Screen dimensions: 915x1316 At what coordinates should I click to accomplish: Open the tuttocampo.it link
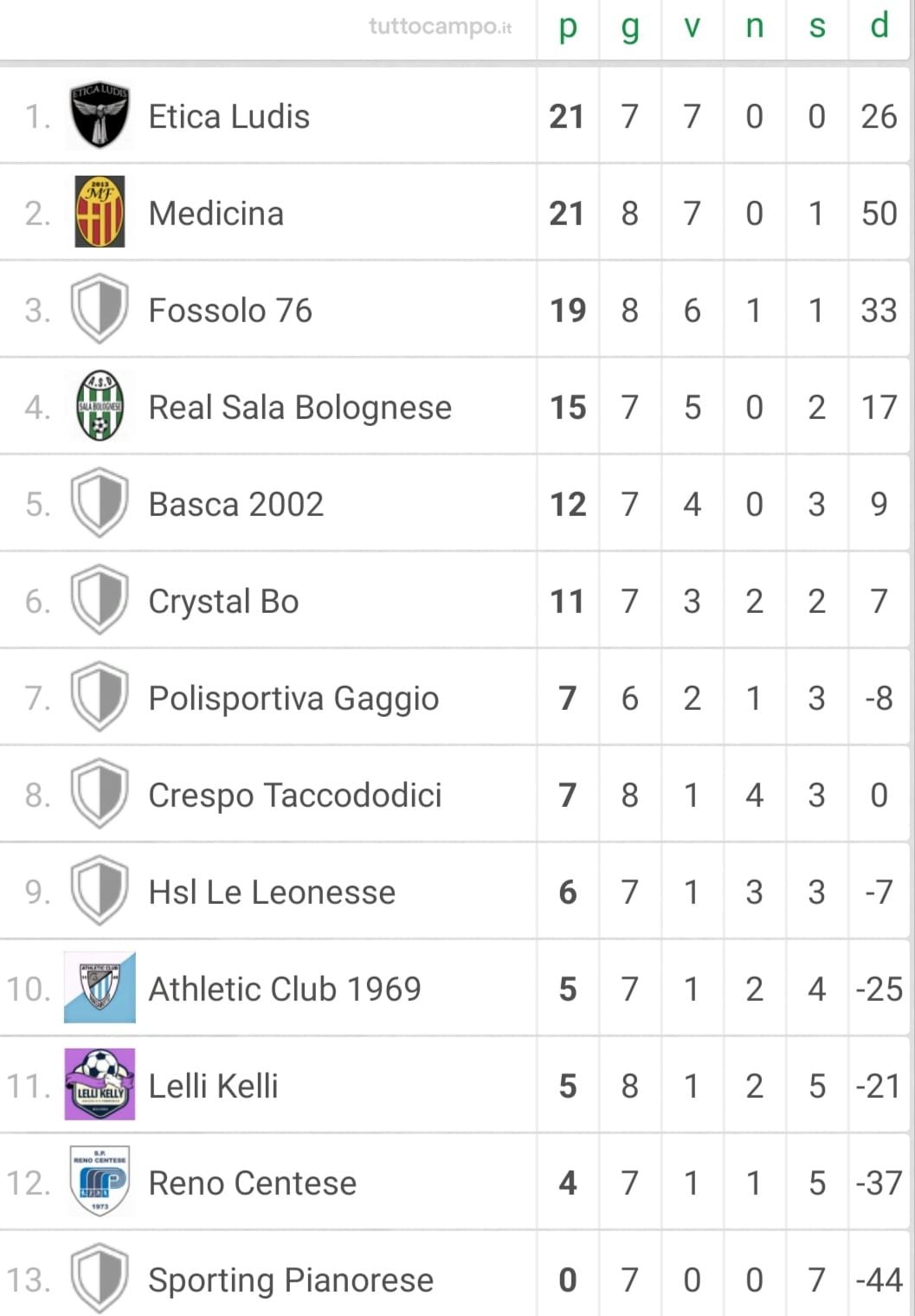441,27
